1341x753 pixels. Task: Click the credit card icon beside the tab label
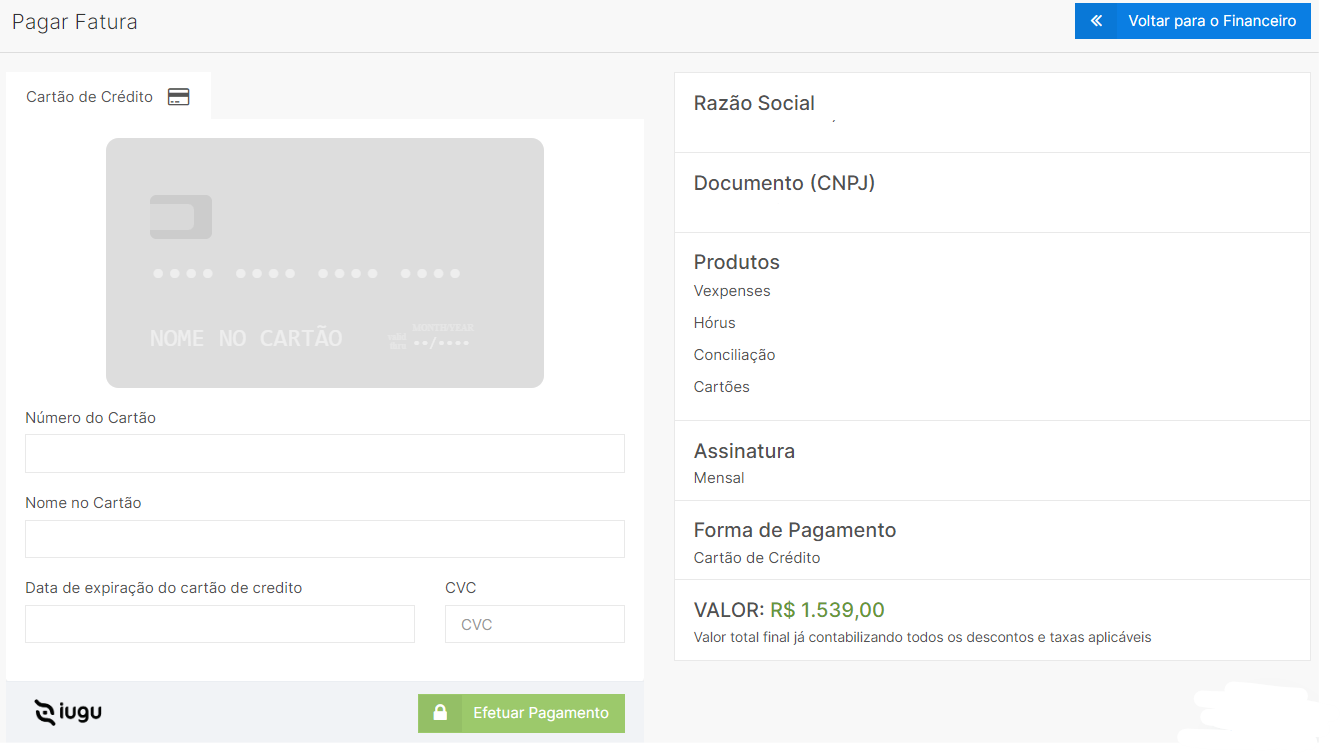179,97
